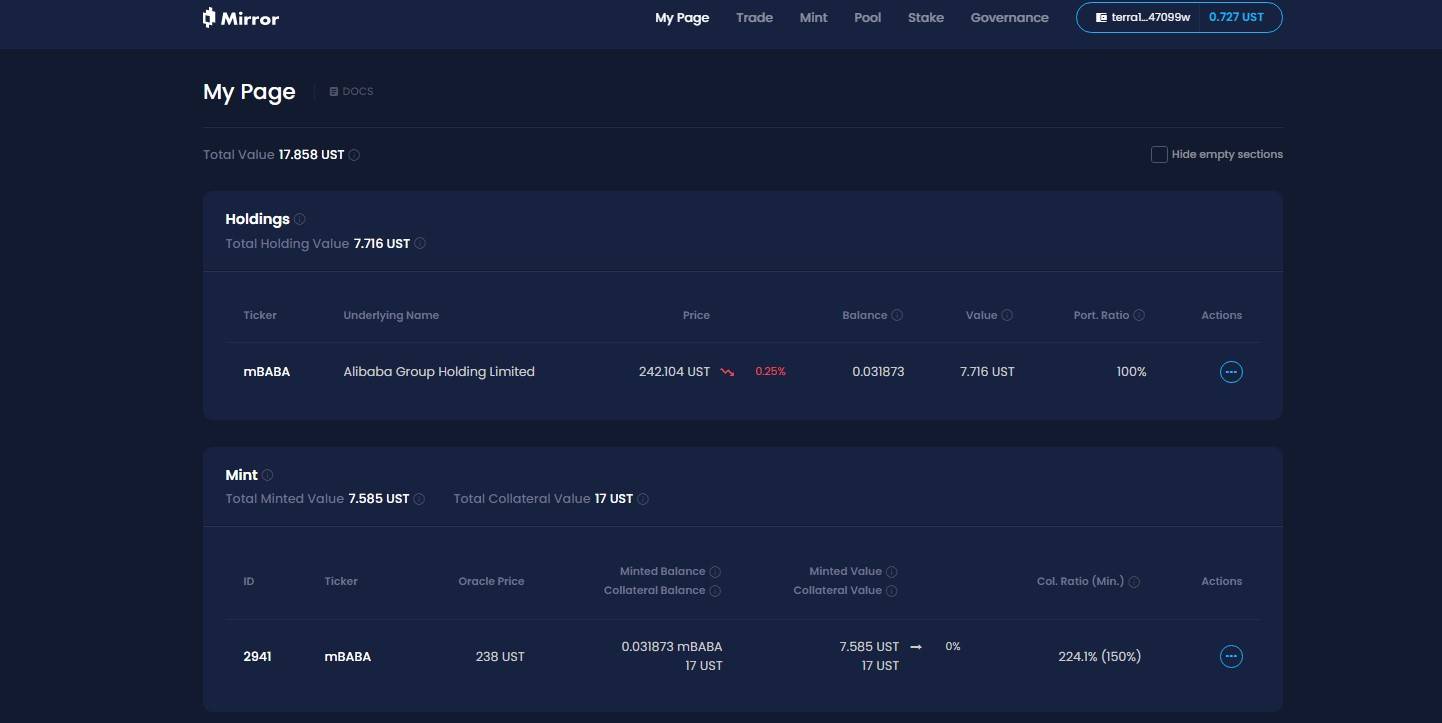This screenshot has height=723, width=1442.
Task: Click info icon by Collateral Balance header
Action: point(715,591)
